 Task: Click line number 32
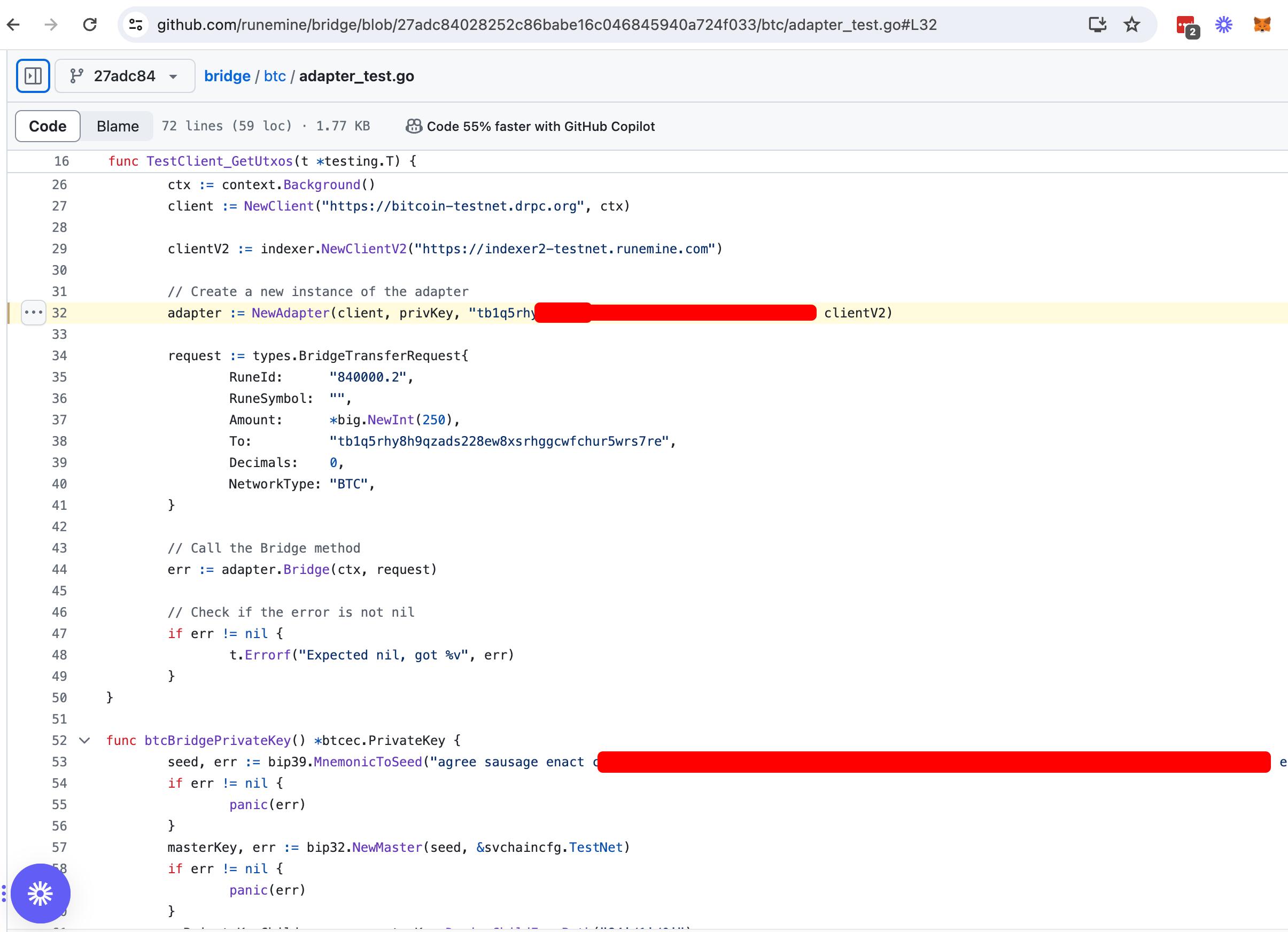[60, 313]
